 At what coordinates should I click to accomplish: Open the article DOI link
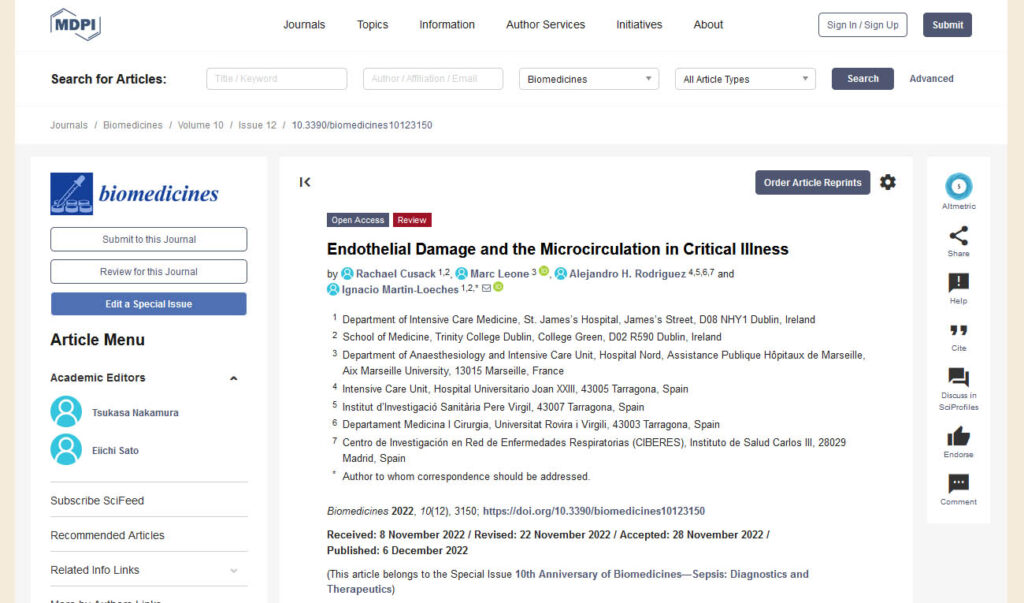pyautogui.click(x=593, y=511)
